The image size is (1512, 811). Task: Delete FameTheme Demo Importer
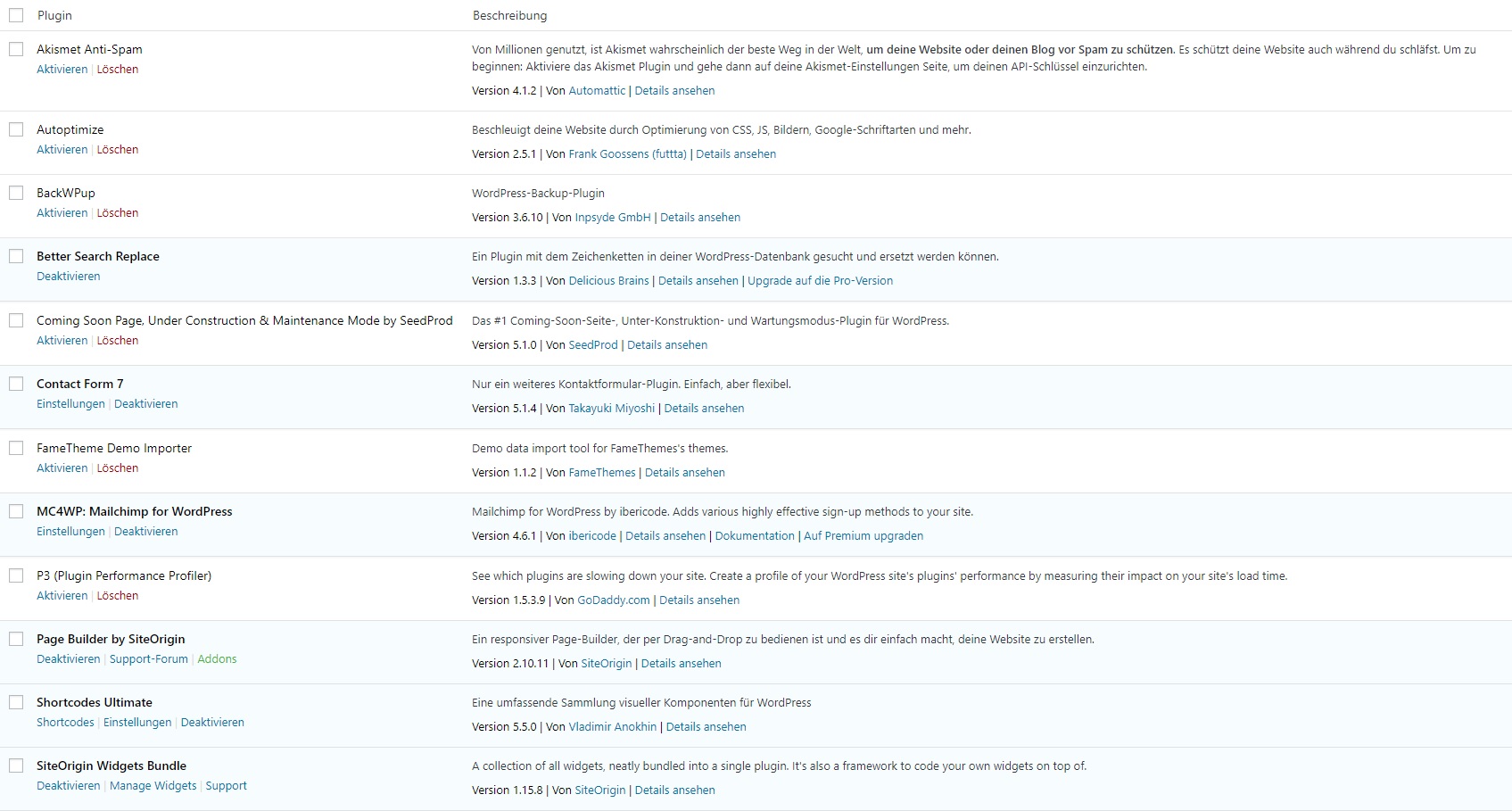(x=118, y=468)
